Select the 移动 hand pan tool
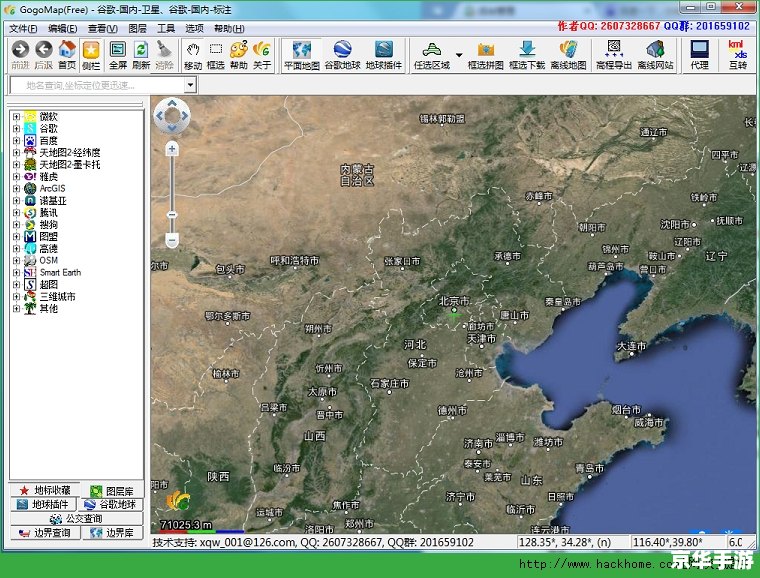This screenshot has width=760, height=578. (193, 54)
